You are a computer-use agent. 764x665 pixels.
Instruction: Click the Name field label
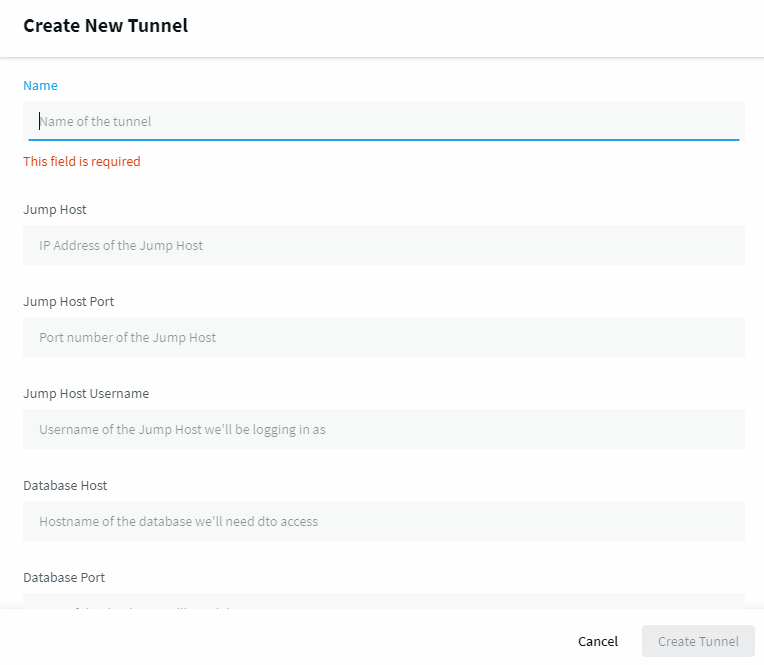tap(40, 86)
